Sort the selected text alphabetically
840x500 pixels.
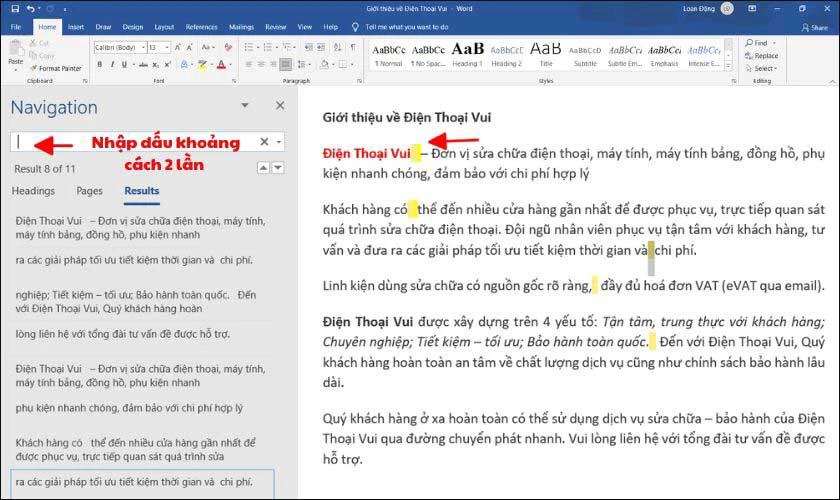click(338, 48)
